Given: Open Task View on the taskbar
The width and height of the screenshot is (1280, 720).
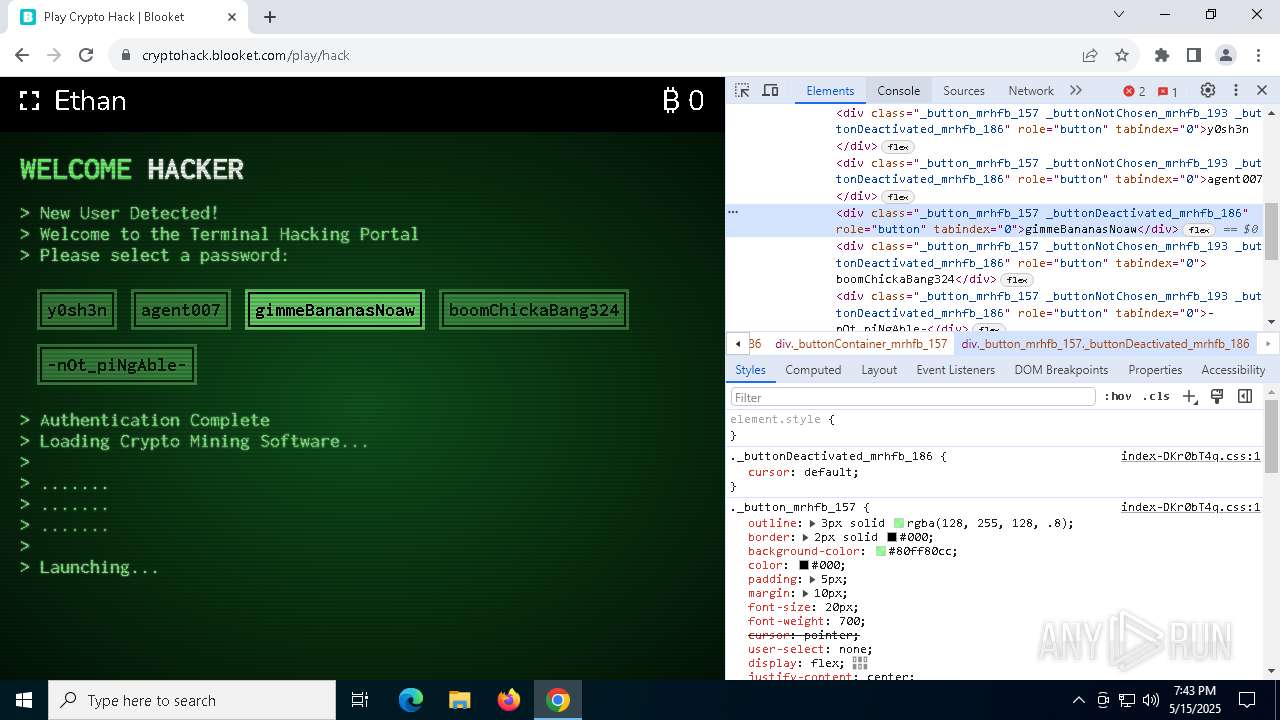Looking at the screenshot, I should 360,700.
